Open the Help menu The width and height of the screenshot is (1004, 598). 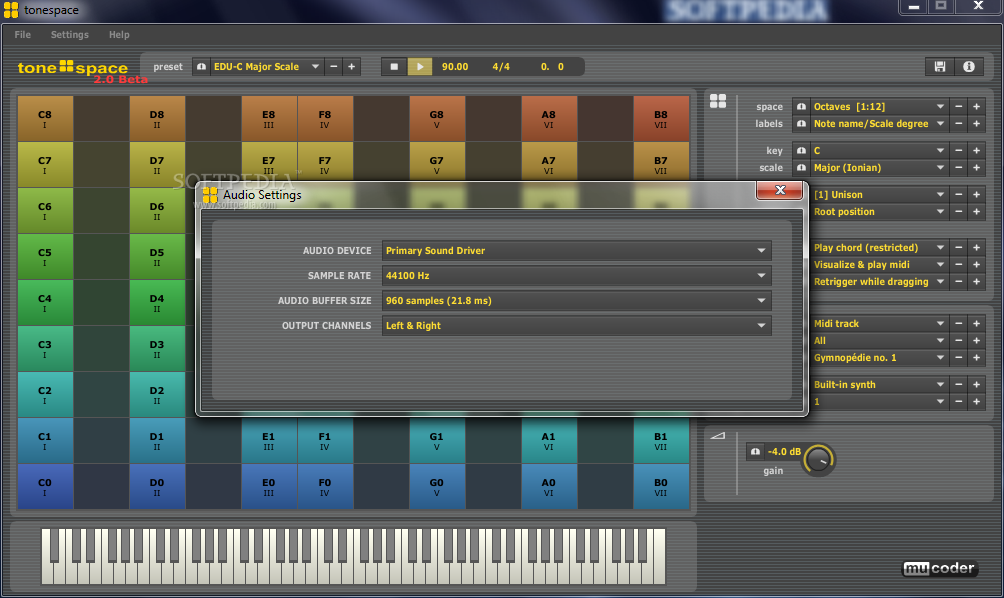pos(119,35)
